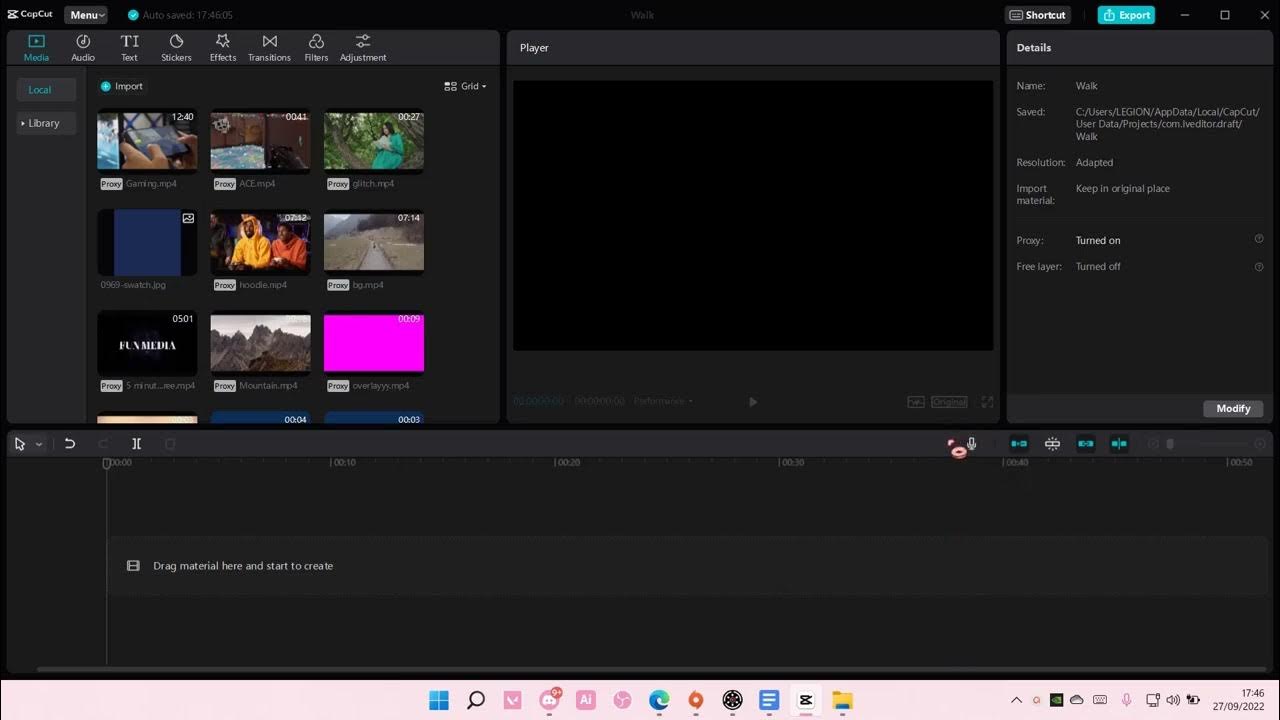Click the timeline horizontal scrollbar
1280x720 pixels.
(x=650, y=669)
